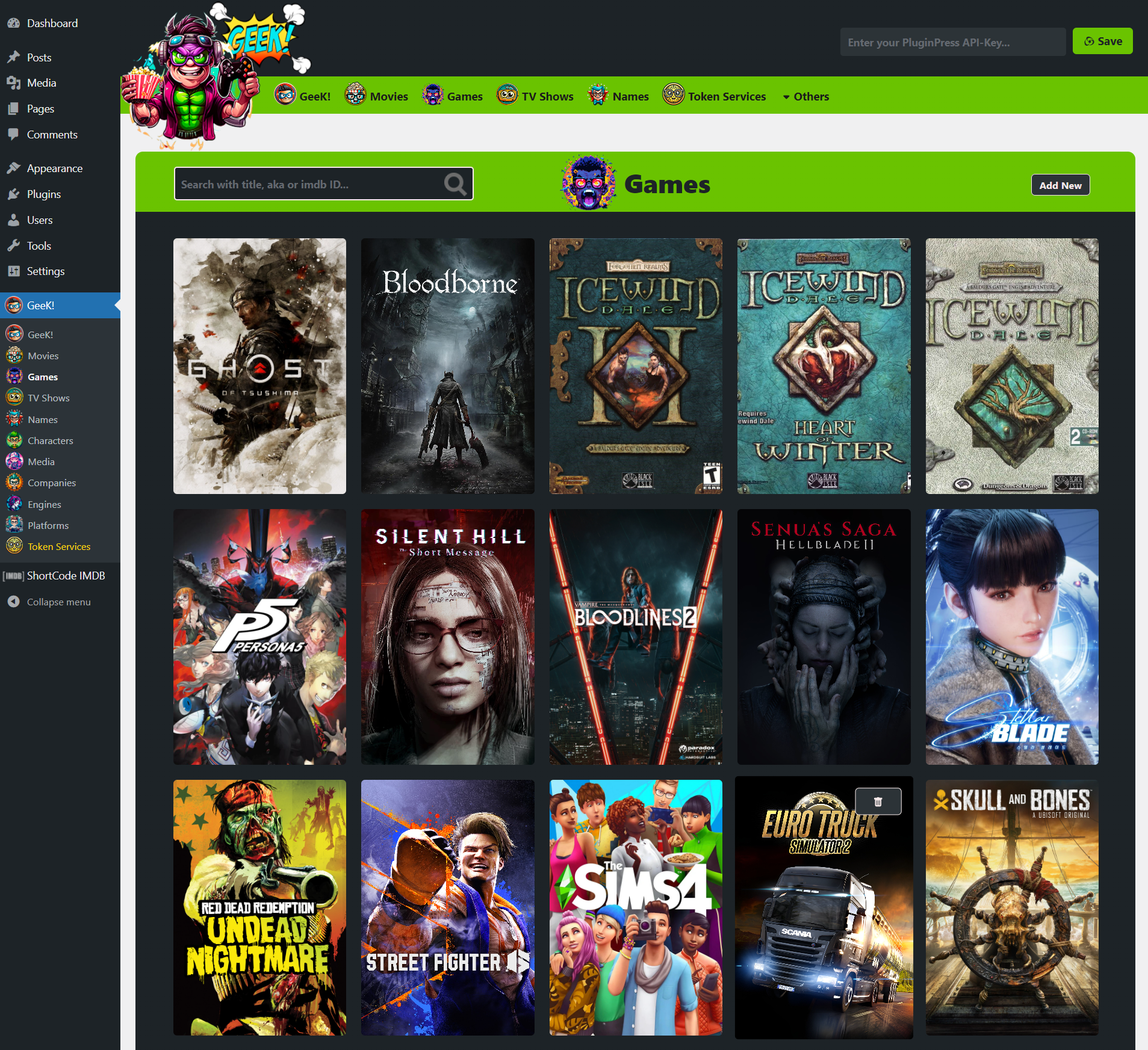
Task: Click the green Save button
Action: (1102, 41)
